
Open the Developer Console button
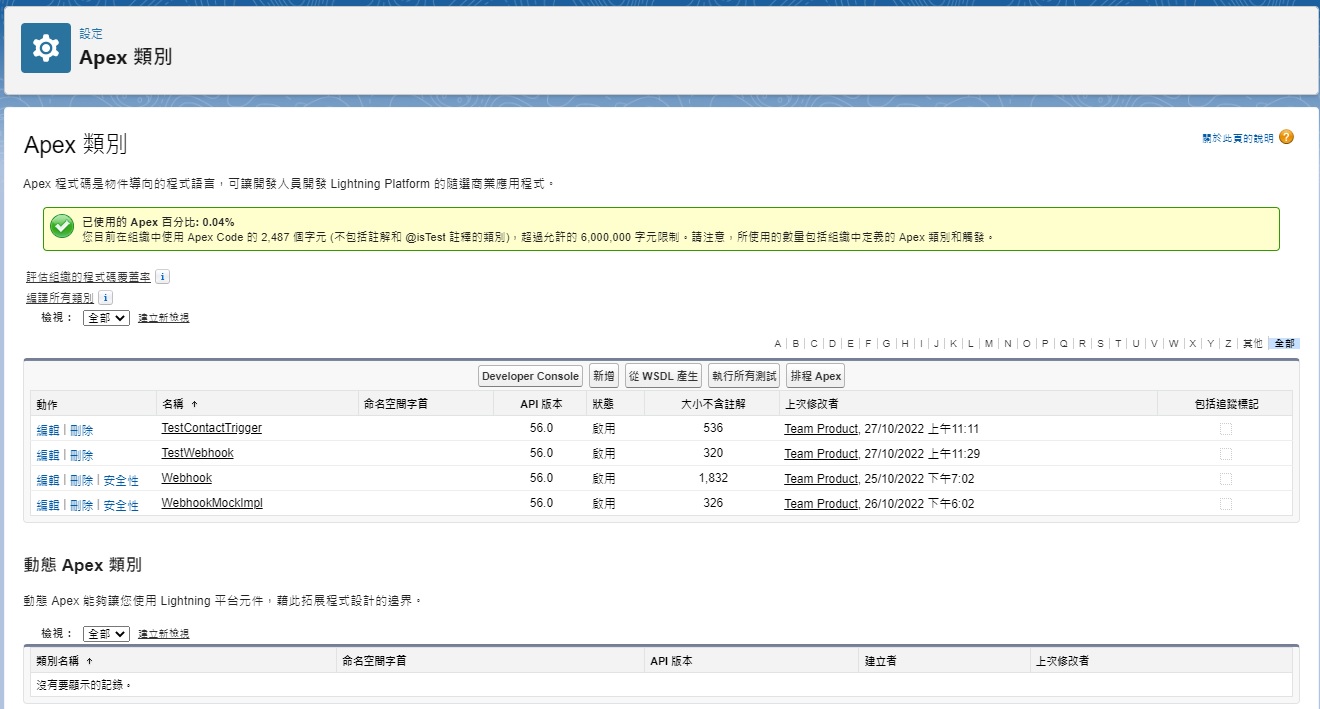(530, 376)
